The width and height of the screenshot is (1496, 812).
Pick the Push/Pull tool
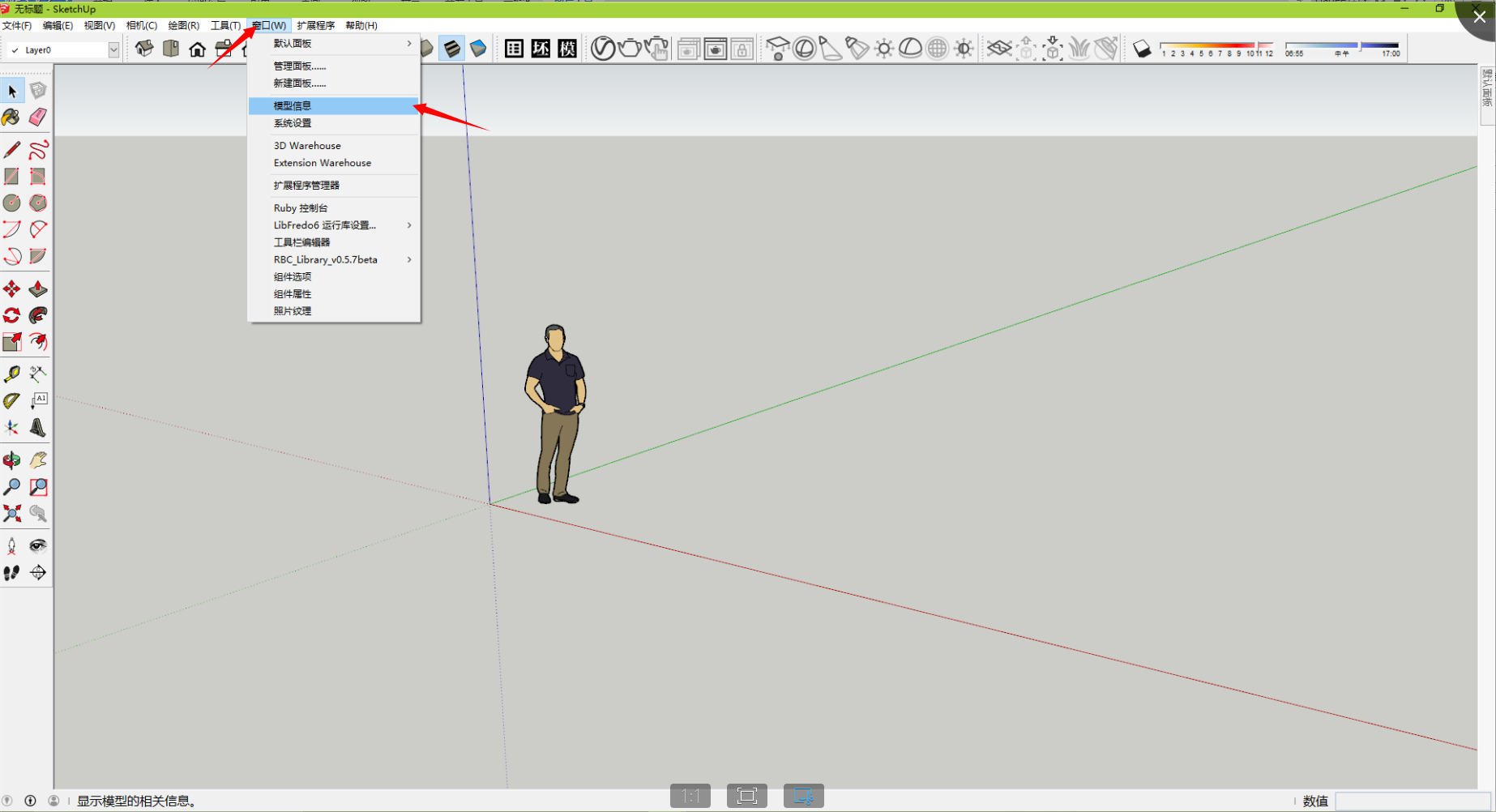click(x=38, y=289)
